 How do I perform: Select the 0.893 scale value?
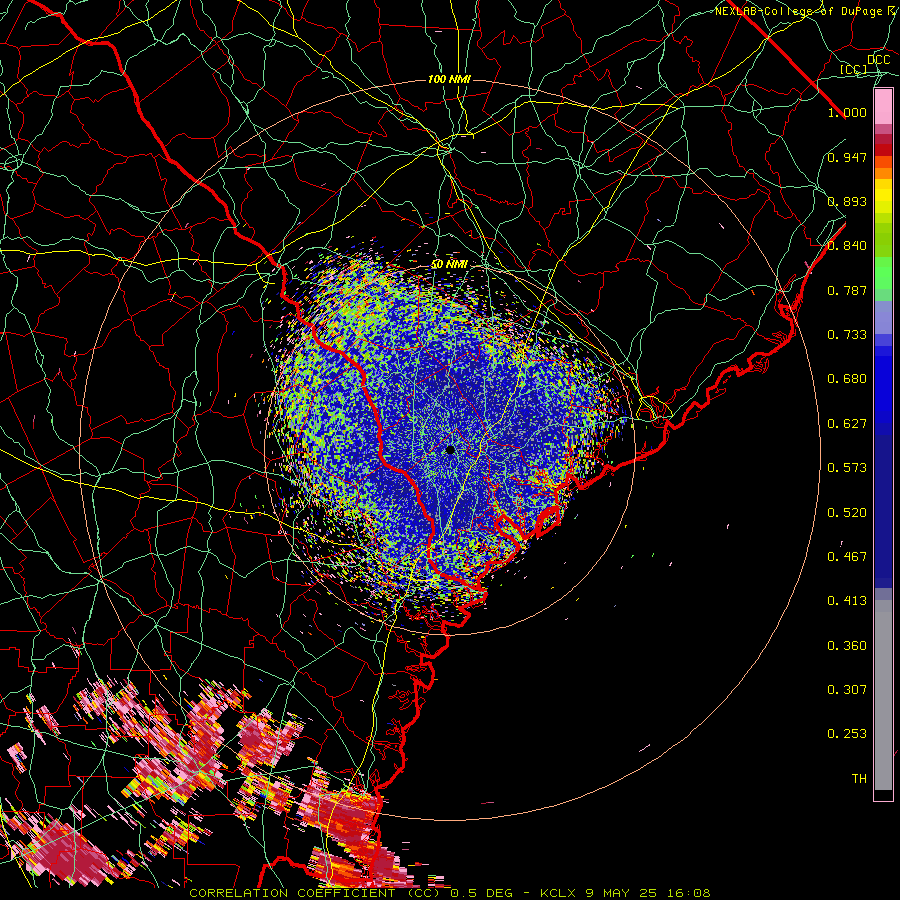847,201
